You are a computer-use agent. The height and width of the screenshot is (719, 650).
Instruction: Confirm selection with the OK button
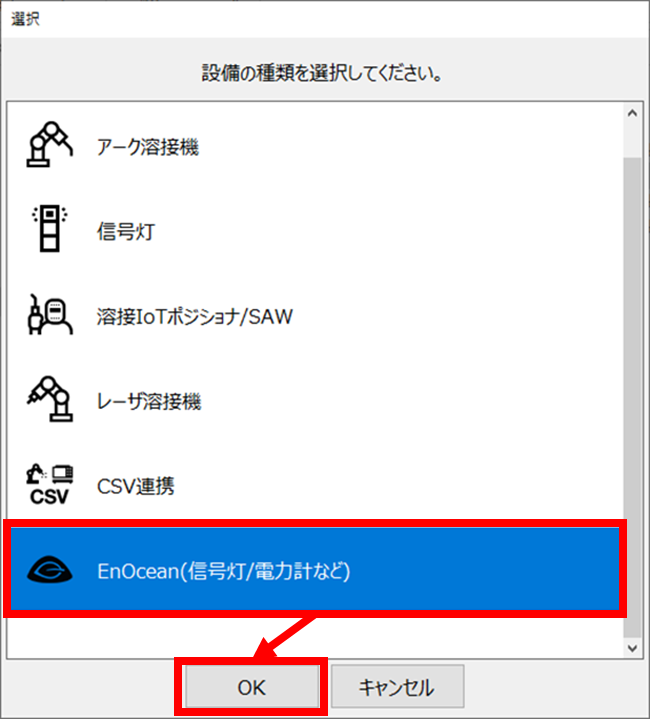252,687
